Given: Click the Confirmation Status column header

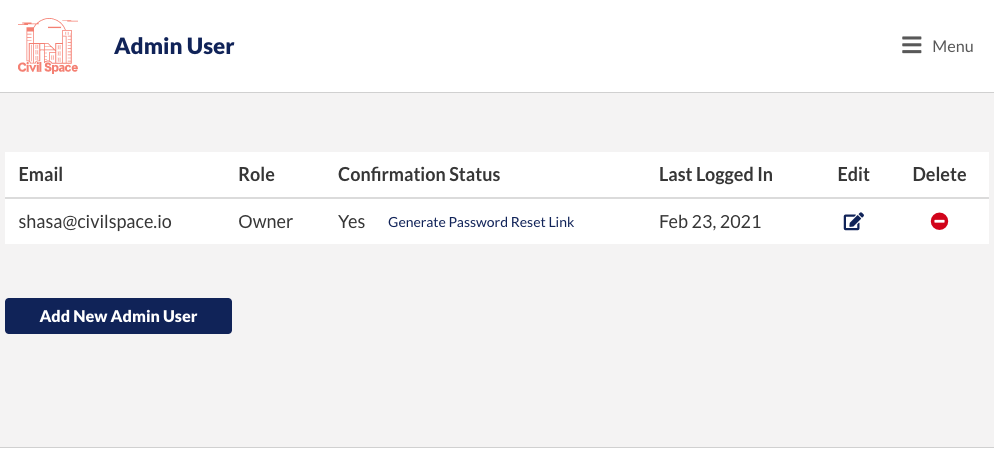Looking at the screenshot, I should pos(419,174).
